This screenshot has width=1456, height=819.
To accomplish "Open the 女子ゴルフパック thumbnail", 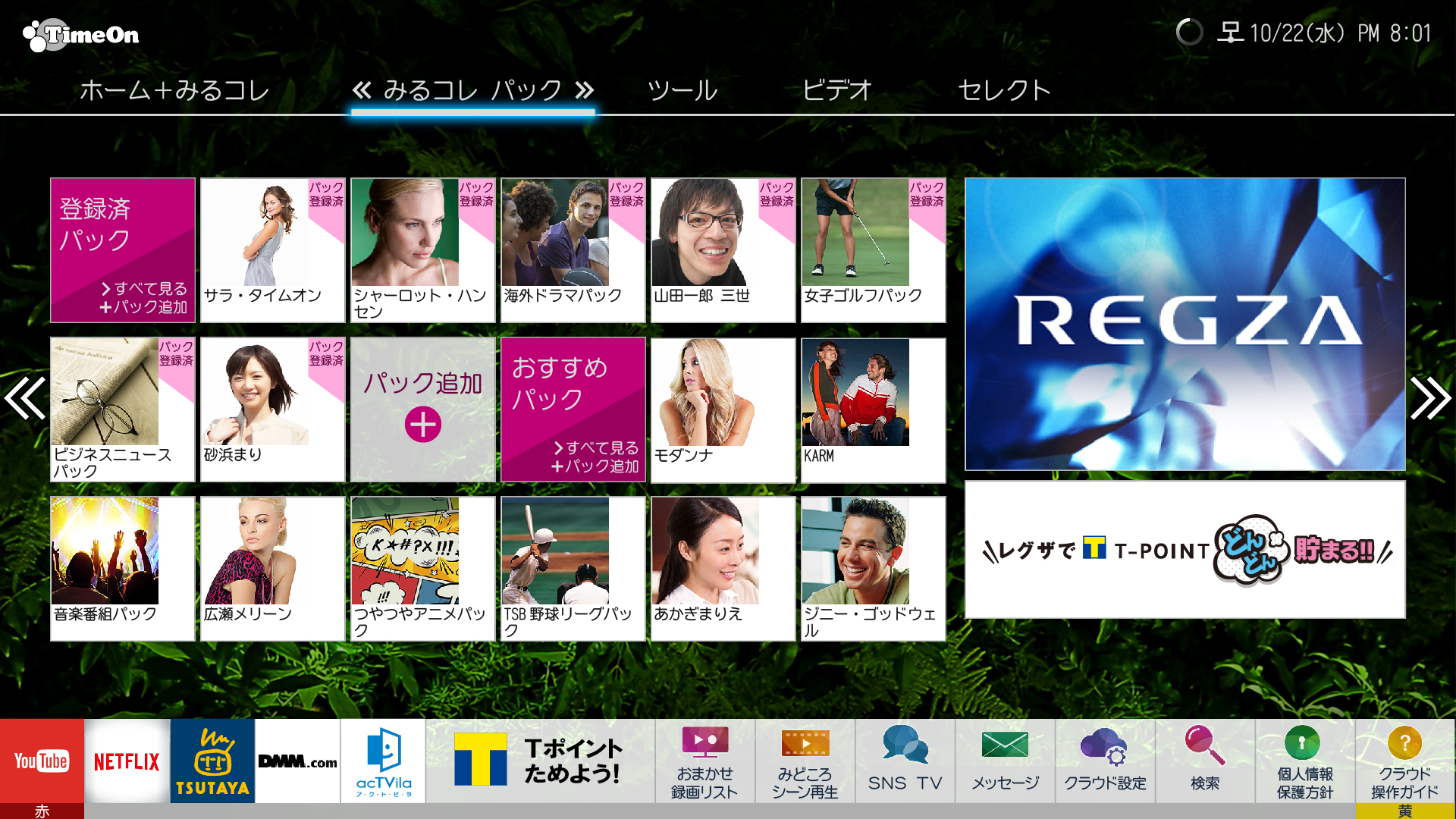I will (x=874, y=250).
